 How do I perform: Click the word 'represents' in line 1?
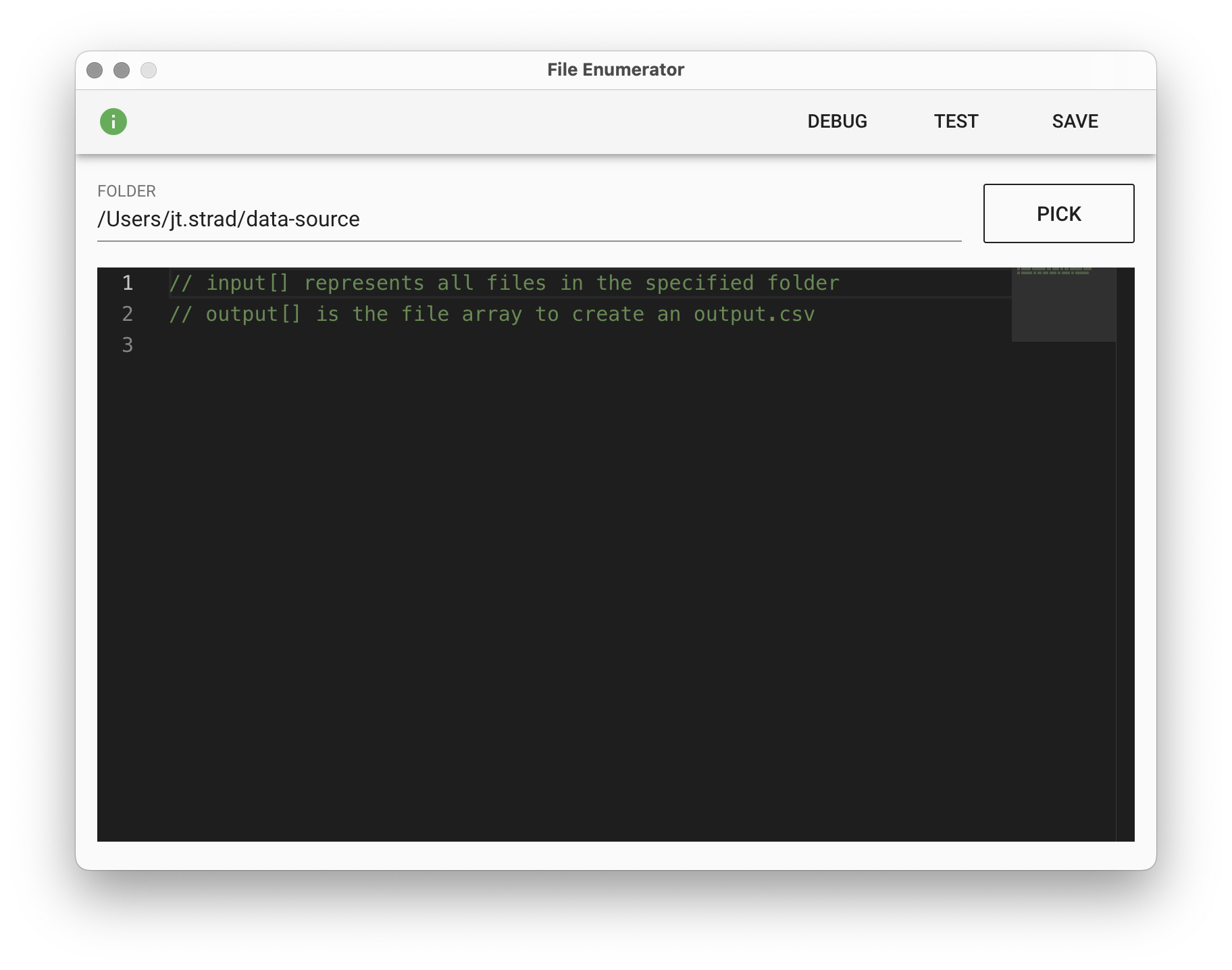364,283
